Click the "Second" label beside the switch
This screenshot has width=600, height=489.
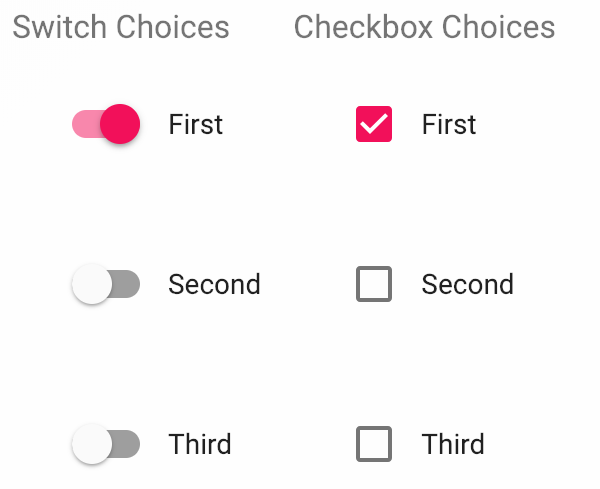tap(214, 284)
